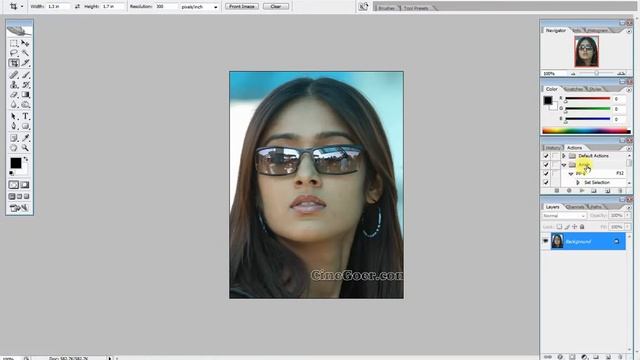Open Crop tool preset picker arrow
This screenshot has height=360, width=640.
pos(22,7)
